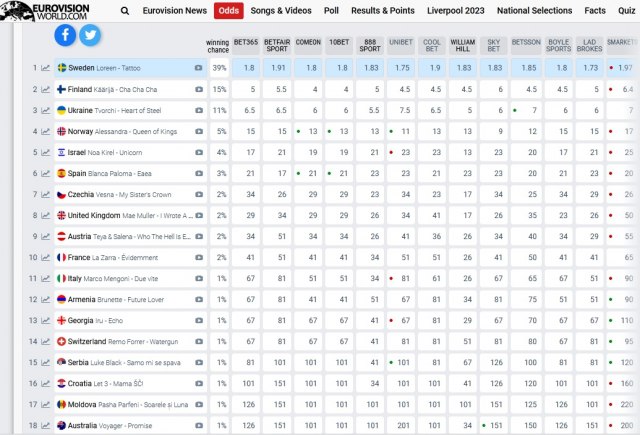
Task: Click the William Hill column header
Action: (464, 46)
